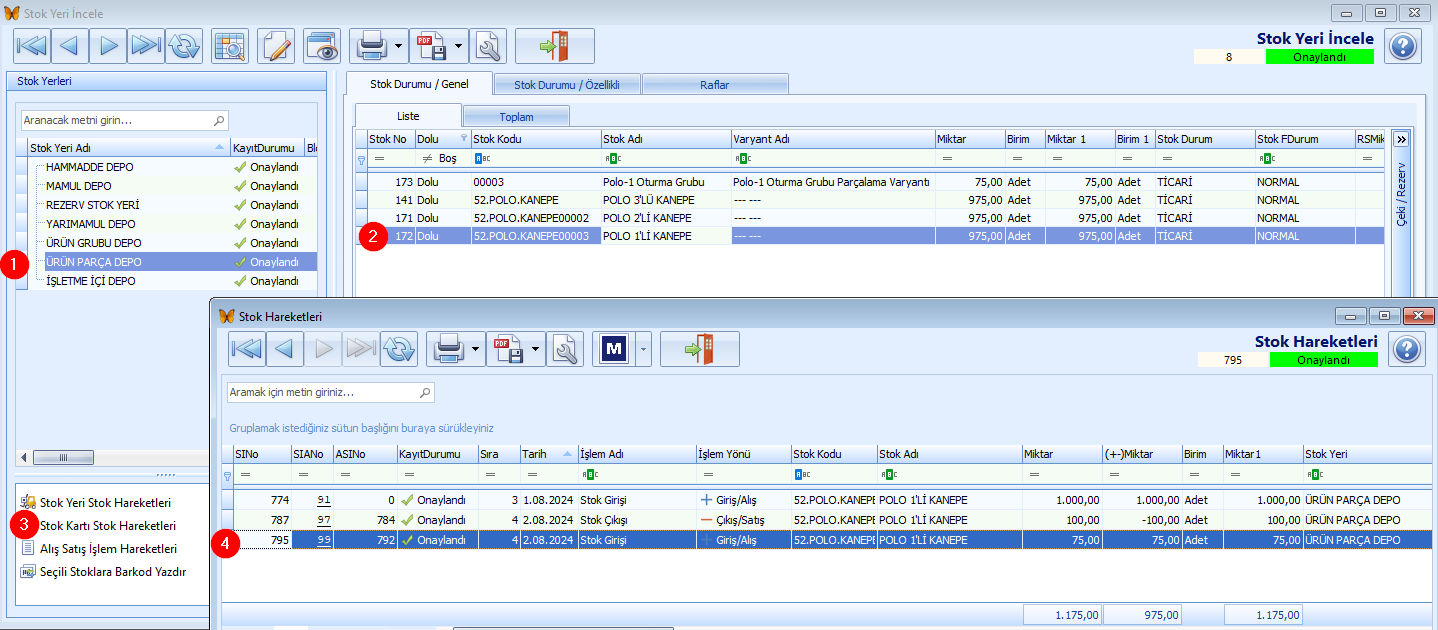Switch to Stok Durumu / Genel tab
The width and height of the screenshot is (1438, 630).
[419, 84]
